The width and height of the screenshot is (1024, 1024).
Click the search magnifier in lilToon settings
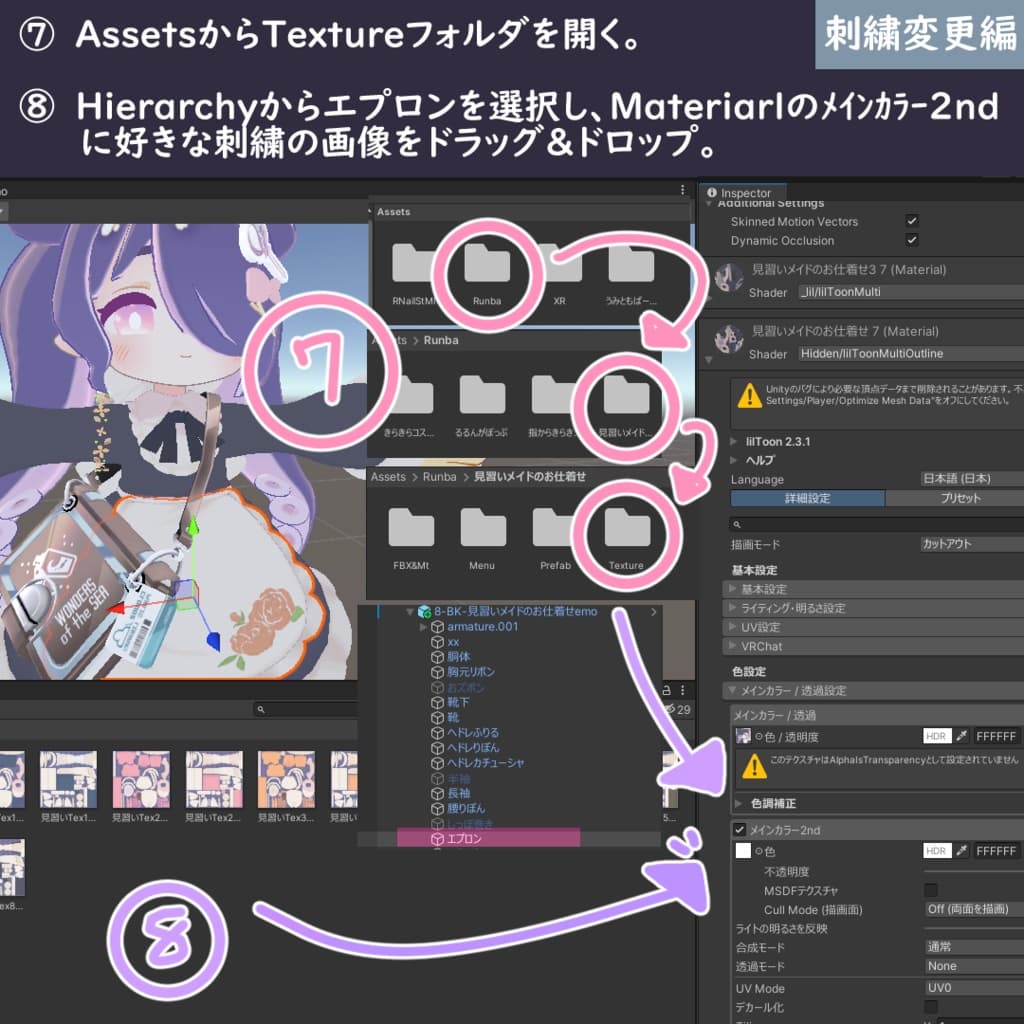tap(737, 523)
